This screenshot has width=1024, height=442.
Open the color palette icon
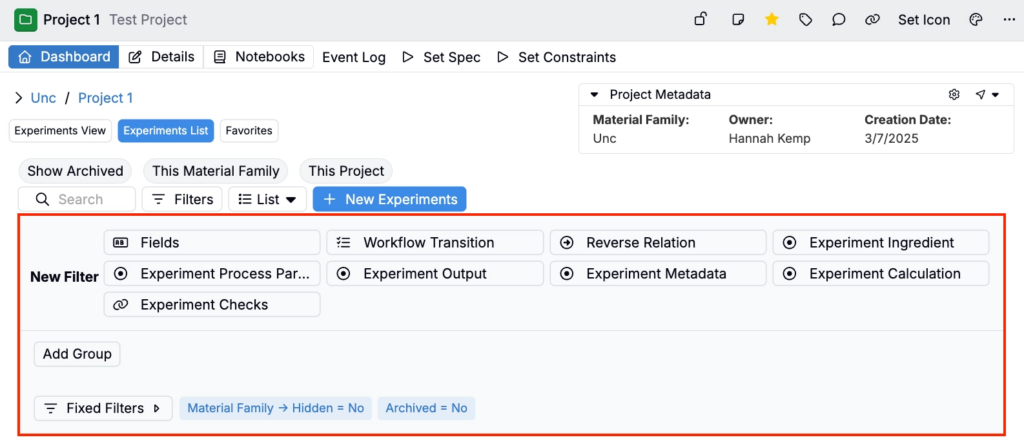(x=976, y=19)
